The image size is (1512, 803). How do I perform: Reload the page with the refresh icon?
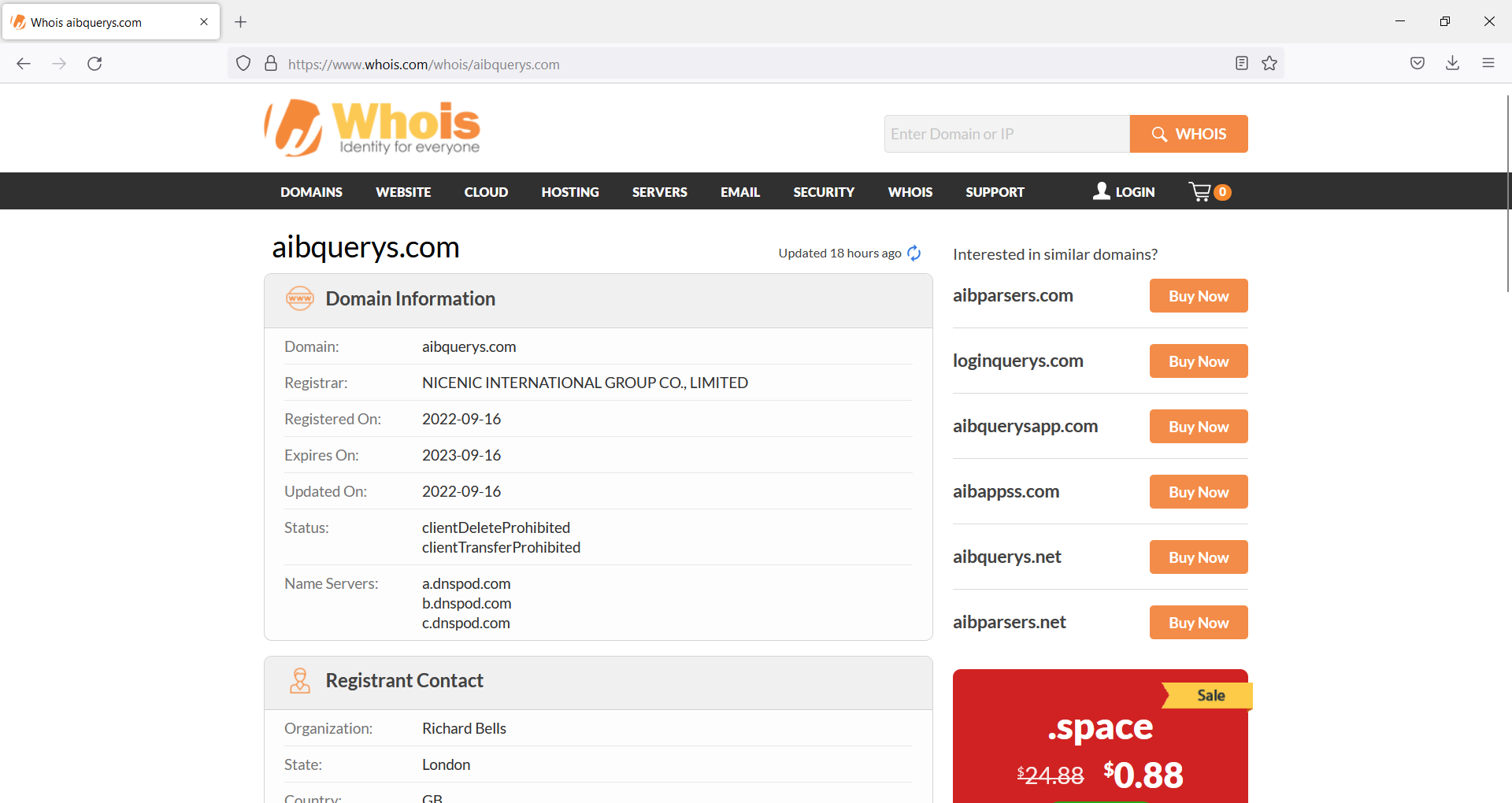point(94,64)
